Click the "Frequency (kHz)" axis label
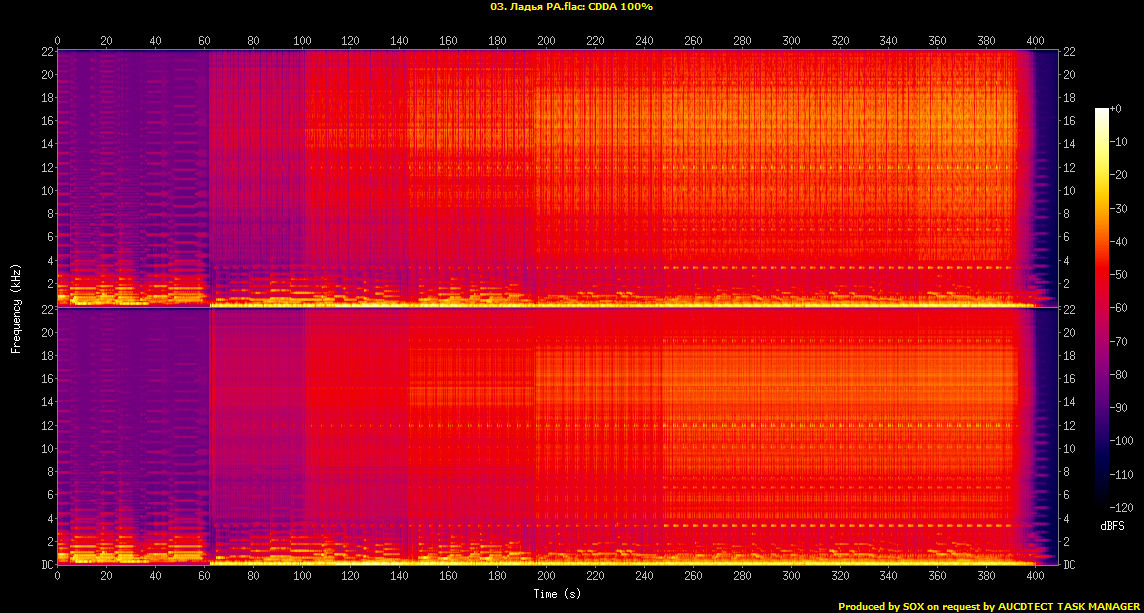This screenshot has width=1144, height=613. [x=16, y=307]
